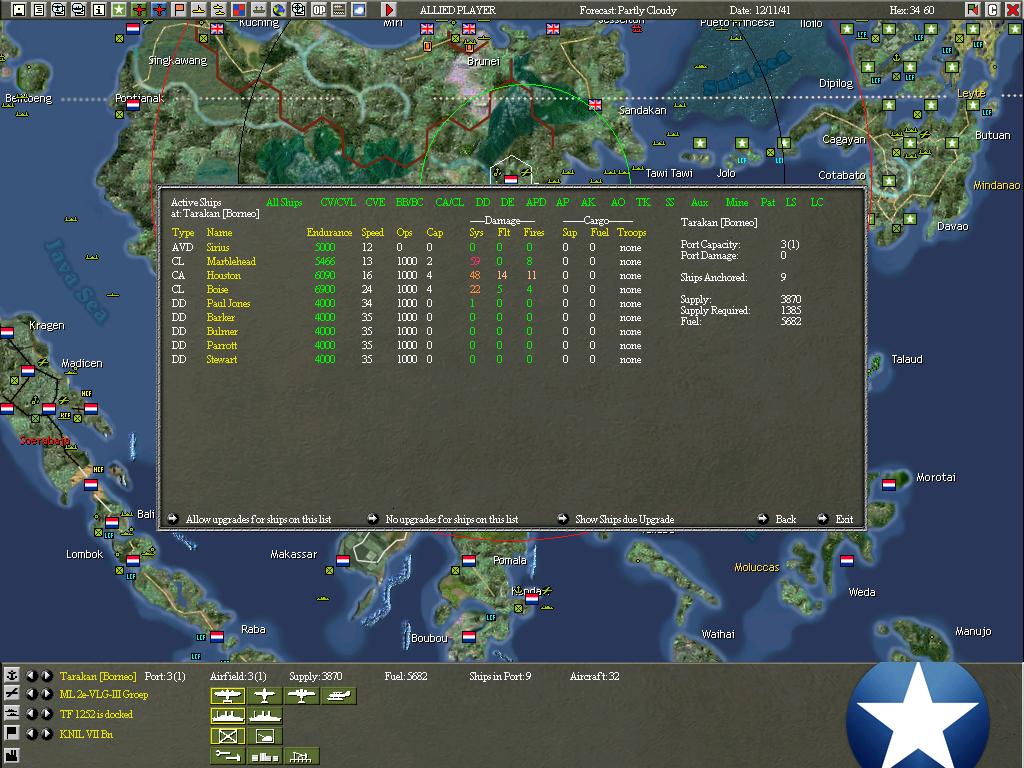This screenshot has height=768, width=1024.
Task: Filter the list by CV/CVL
Action: (338, 202)
